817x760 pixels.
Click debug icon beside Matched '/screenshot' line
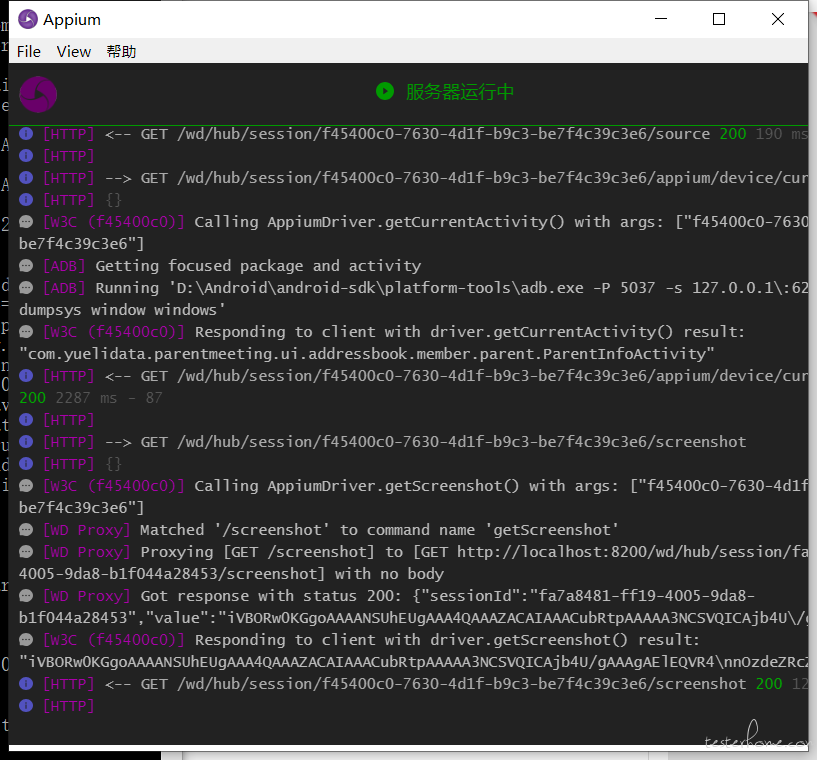point(26,530)
